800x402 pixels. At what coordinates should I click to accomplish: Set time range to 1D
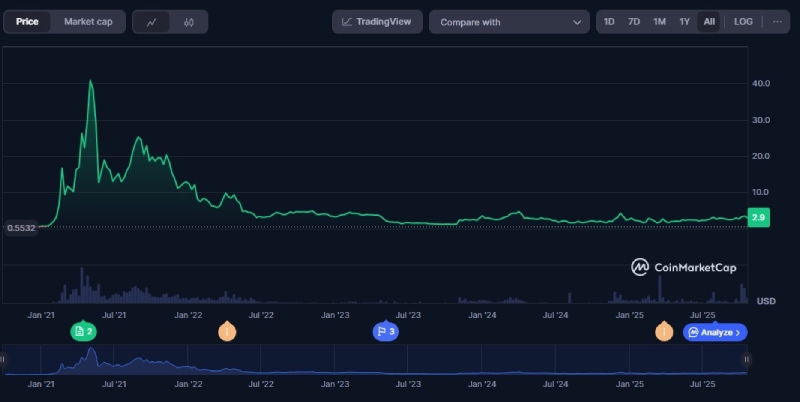tap(609, 21)
